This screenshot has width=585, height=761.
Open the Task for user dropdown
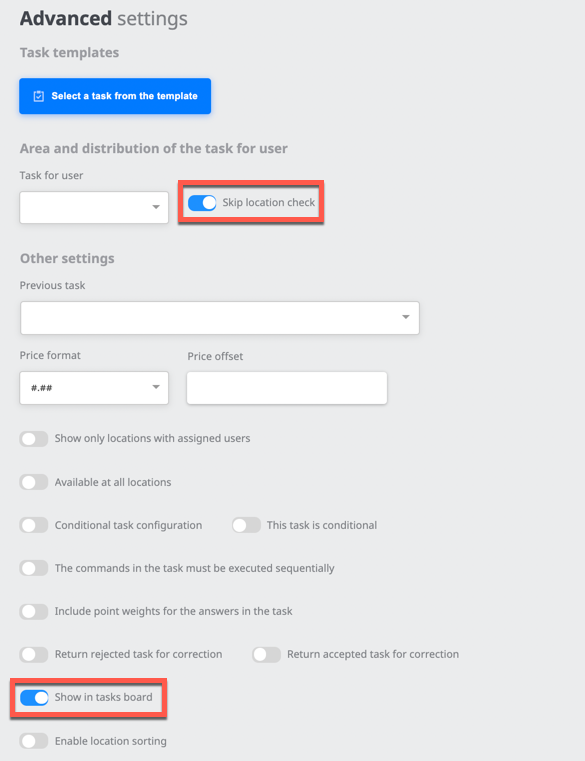[x=94, y=207]
